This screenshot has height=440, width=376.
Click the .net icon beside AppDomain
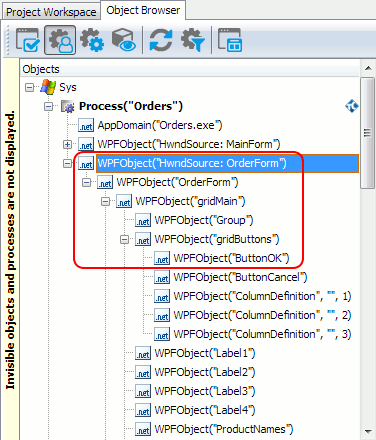point(86,125)
